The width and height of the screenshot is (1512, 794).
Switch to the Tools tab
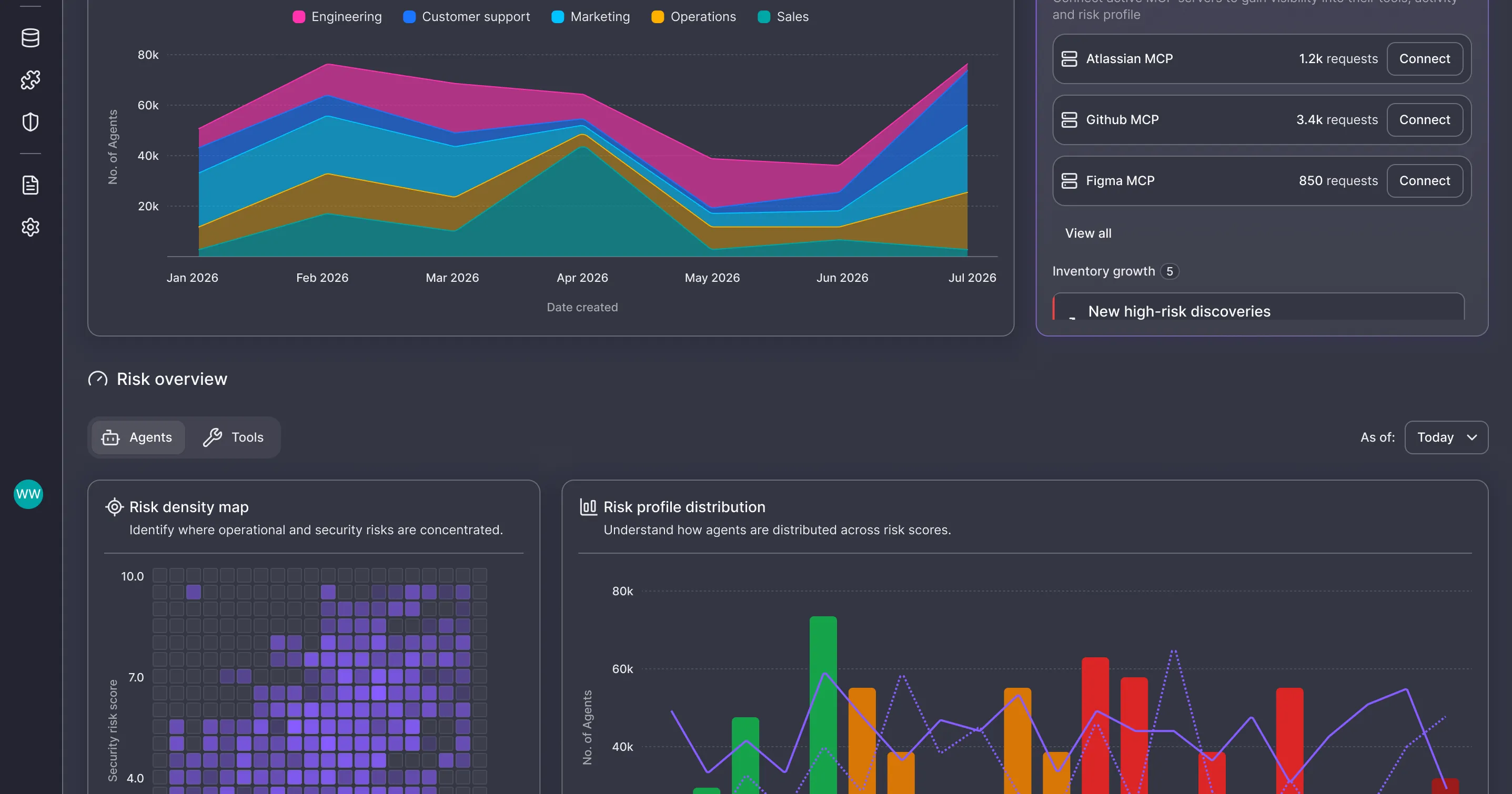point(233,437)
